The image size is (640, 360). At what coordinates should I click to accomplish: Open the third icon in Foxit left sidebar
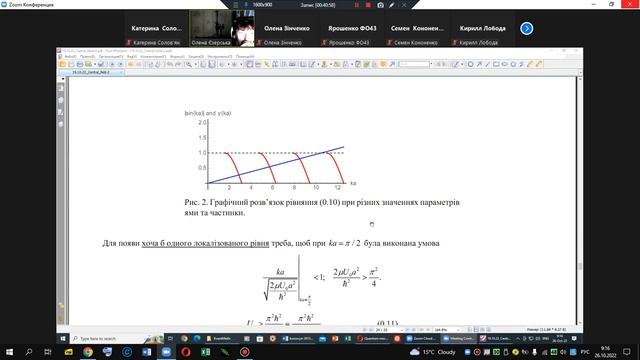tap(61, 112)
